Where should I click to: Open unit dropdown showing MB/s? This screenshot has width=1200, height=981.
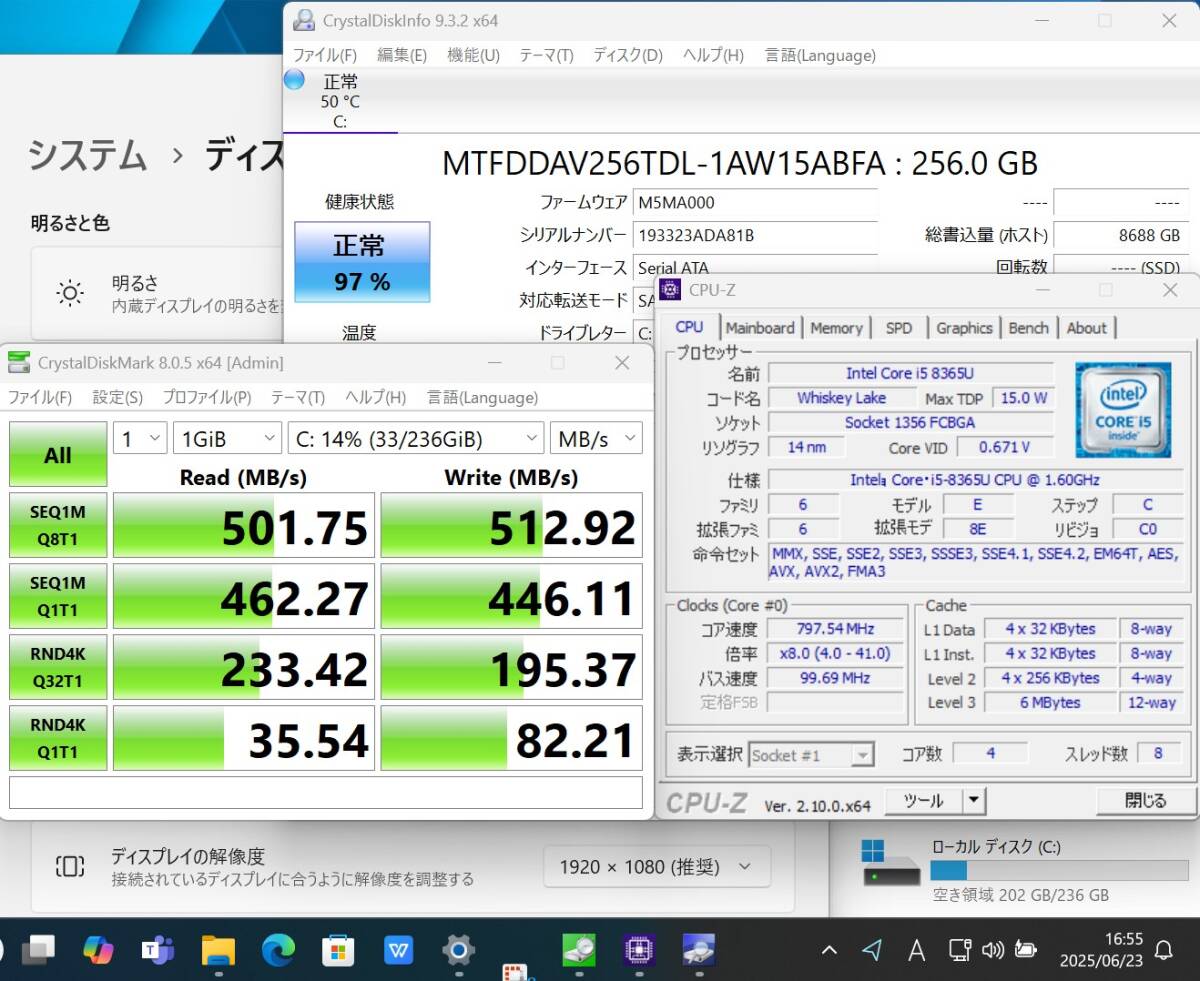(596, 439)
